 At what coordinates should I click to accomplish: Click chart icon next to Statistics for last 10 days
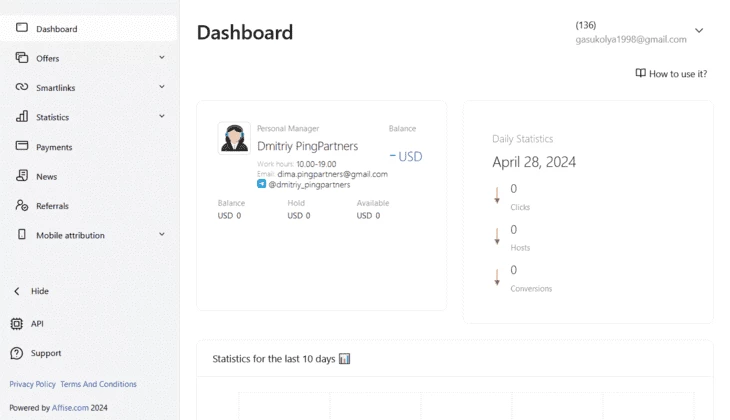[345, 359]
